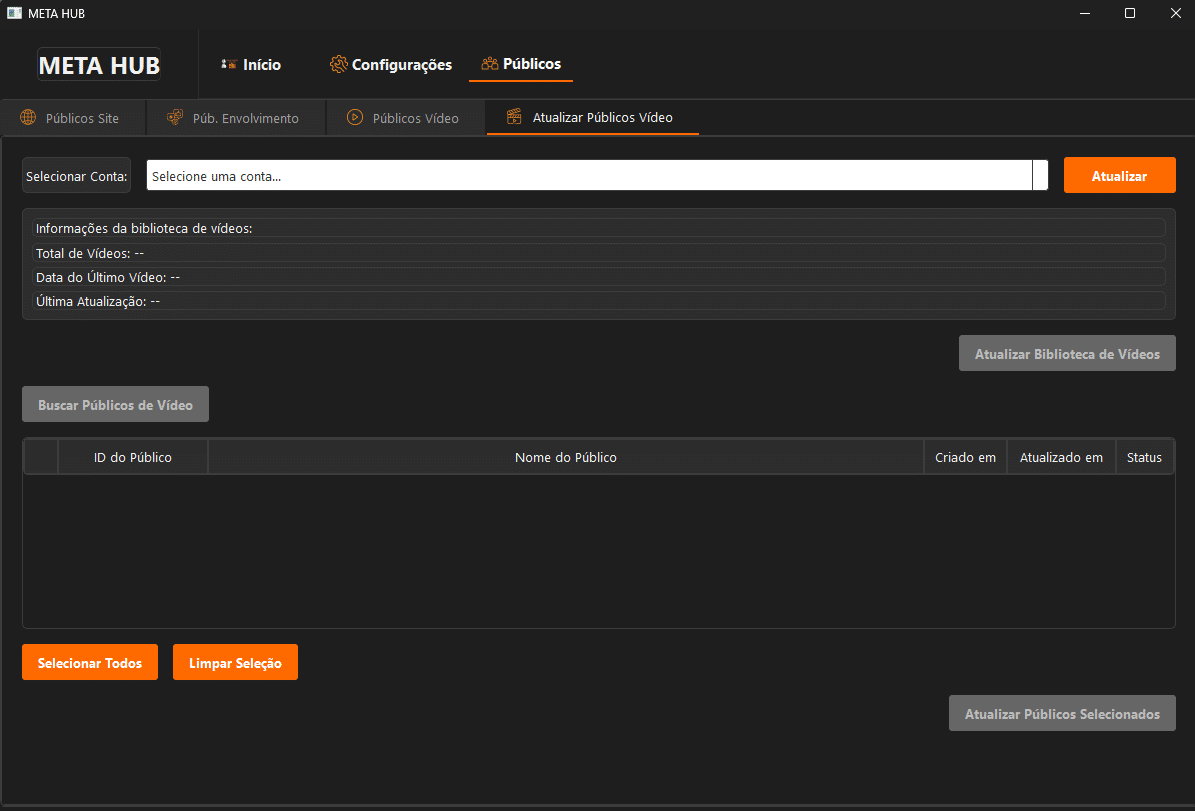Image resolution: width=1195 pixels, height=811 pixels.
Task: Click the Selecione uma conta combo box field
Action: click(598, 175)
